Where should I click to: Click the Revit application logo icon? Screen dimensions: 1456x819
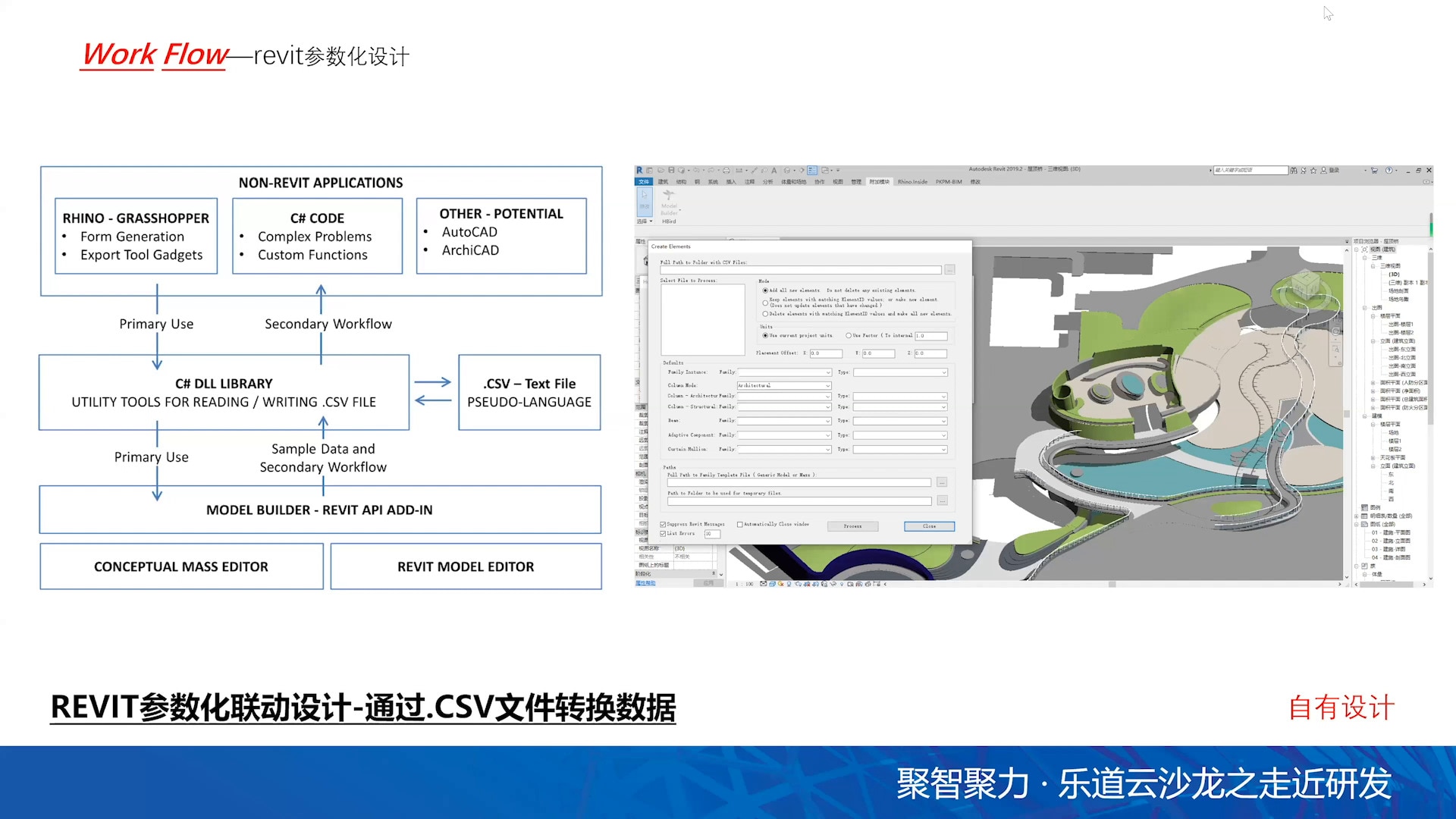point(639,171)
